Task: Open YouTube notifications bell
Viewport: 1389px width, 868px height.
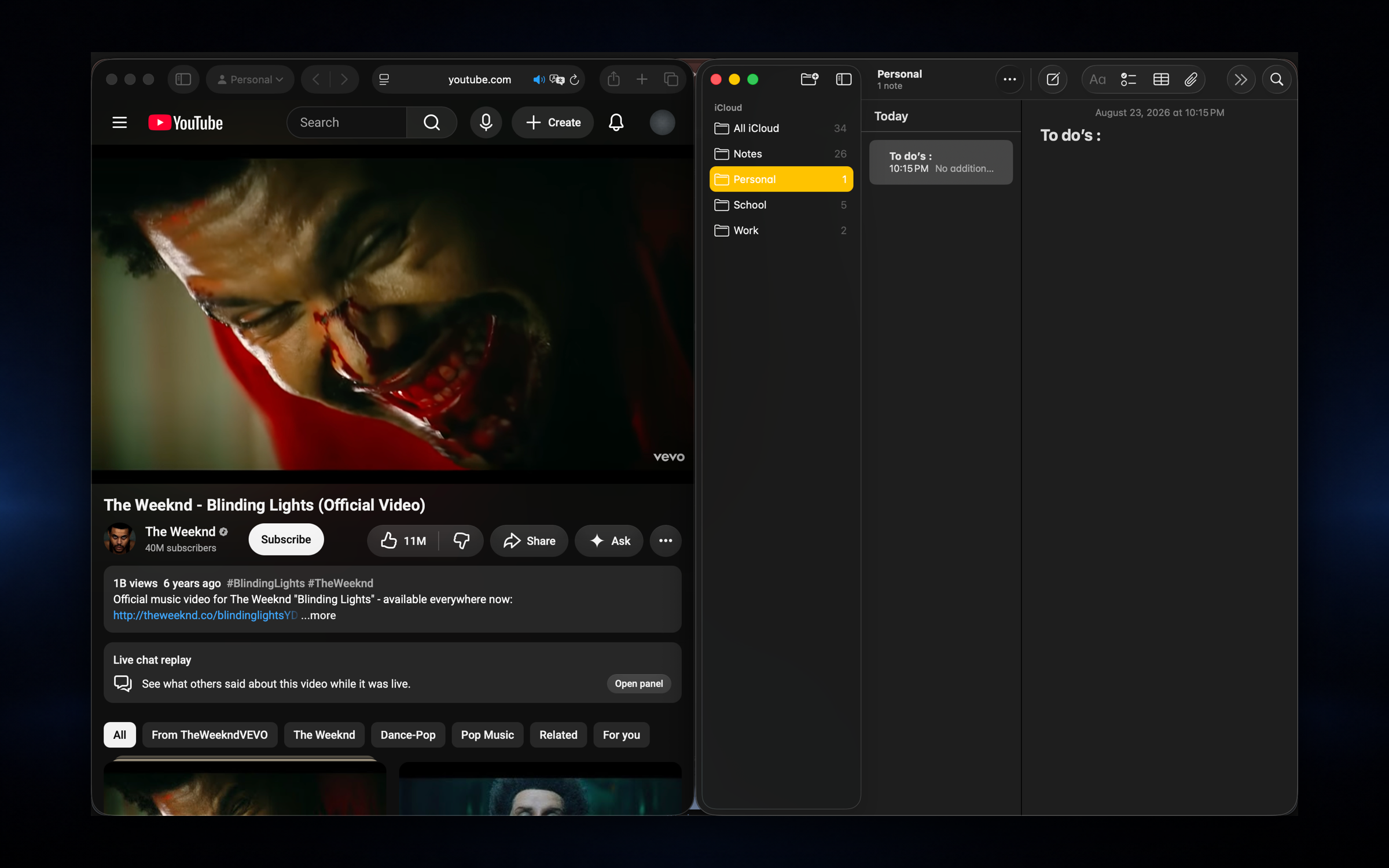Action: [616, 123]
